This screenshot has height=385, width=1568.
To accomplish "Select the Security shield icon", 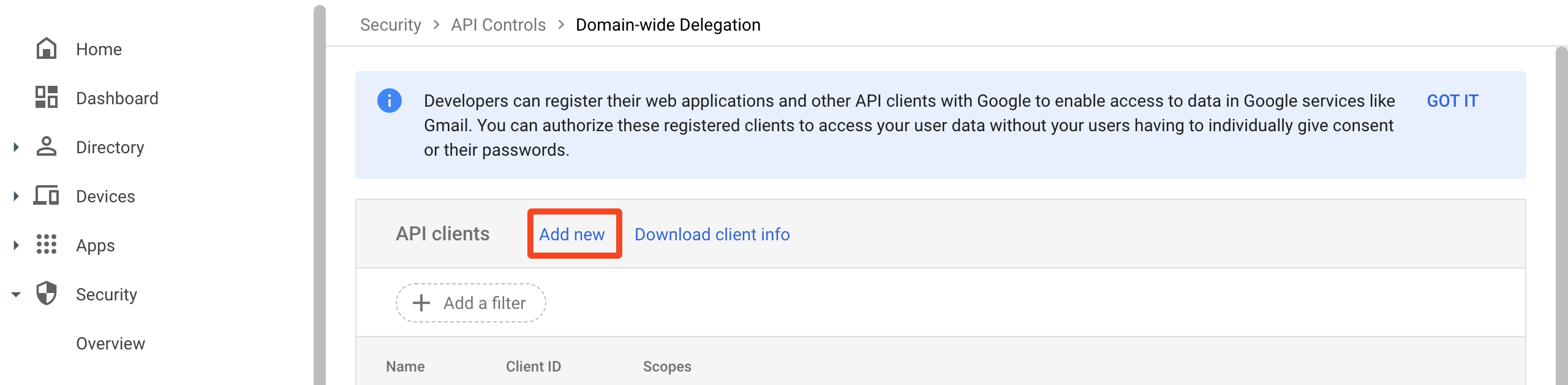I will (x=46, y=294).
